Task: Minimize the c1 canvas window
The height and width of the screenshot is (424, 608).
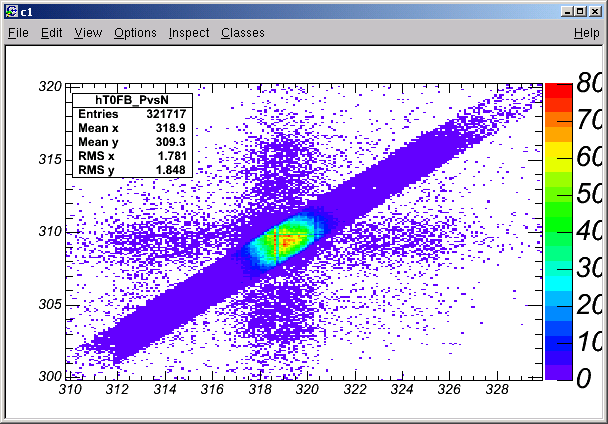Action: (567, 12)
